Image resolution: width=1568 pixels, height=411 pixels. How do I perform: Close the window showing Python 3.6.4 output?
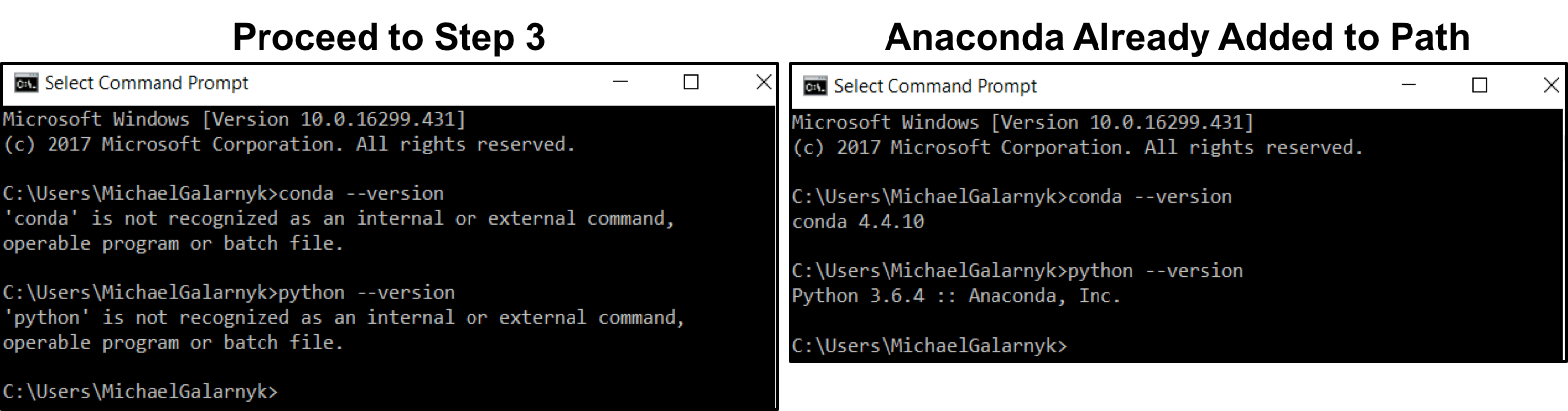pos(1551,85)
